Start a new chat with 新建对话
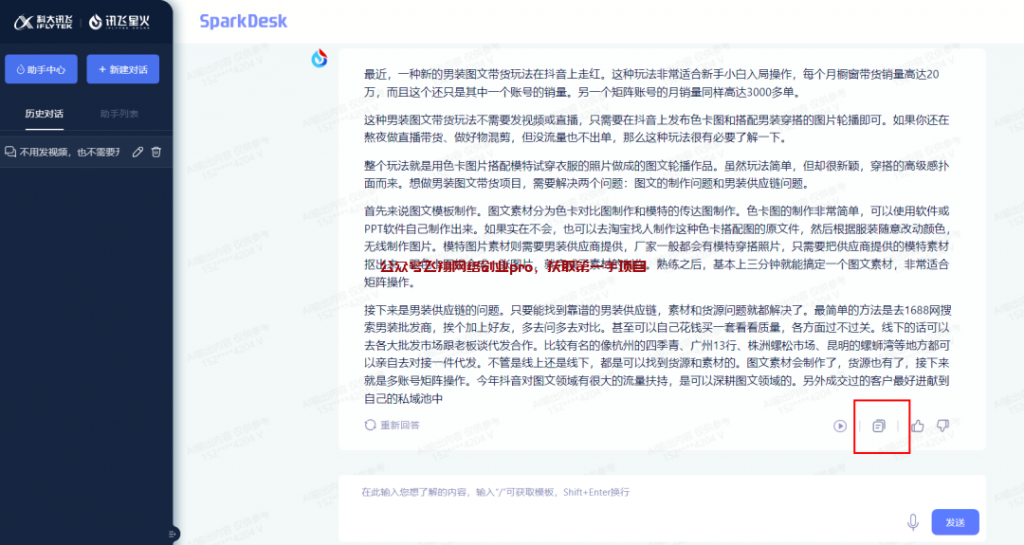Screen dimensions: 1024x545 click(123, 70)
